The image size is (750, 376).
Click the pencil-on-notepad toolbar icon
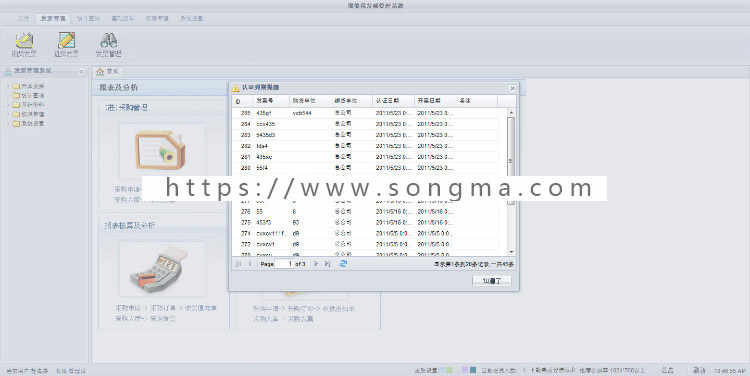[66, 41]
